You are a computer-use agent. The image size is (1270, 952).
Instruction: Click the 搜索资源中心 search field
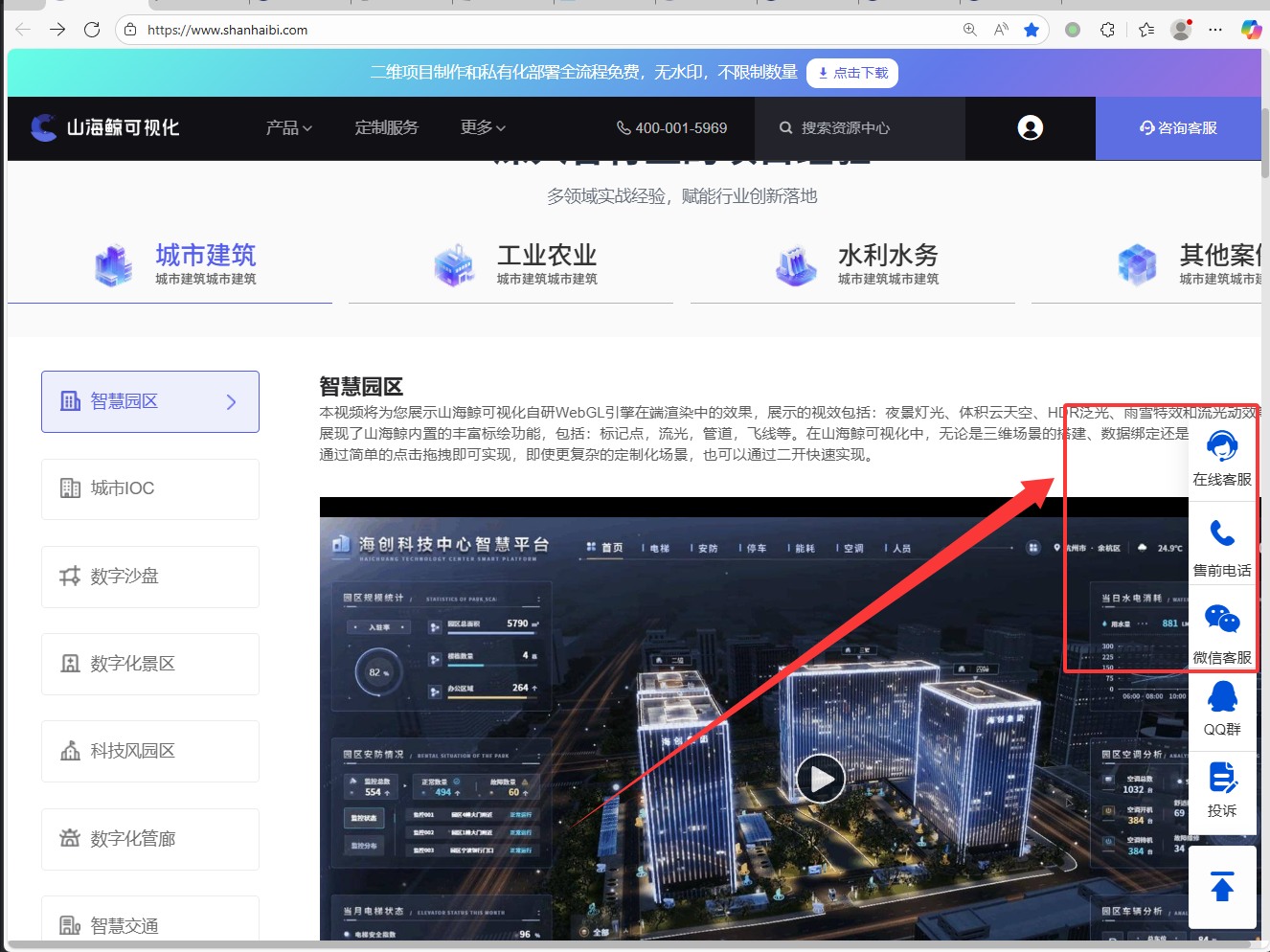859,127
